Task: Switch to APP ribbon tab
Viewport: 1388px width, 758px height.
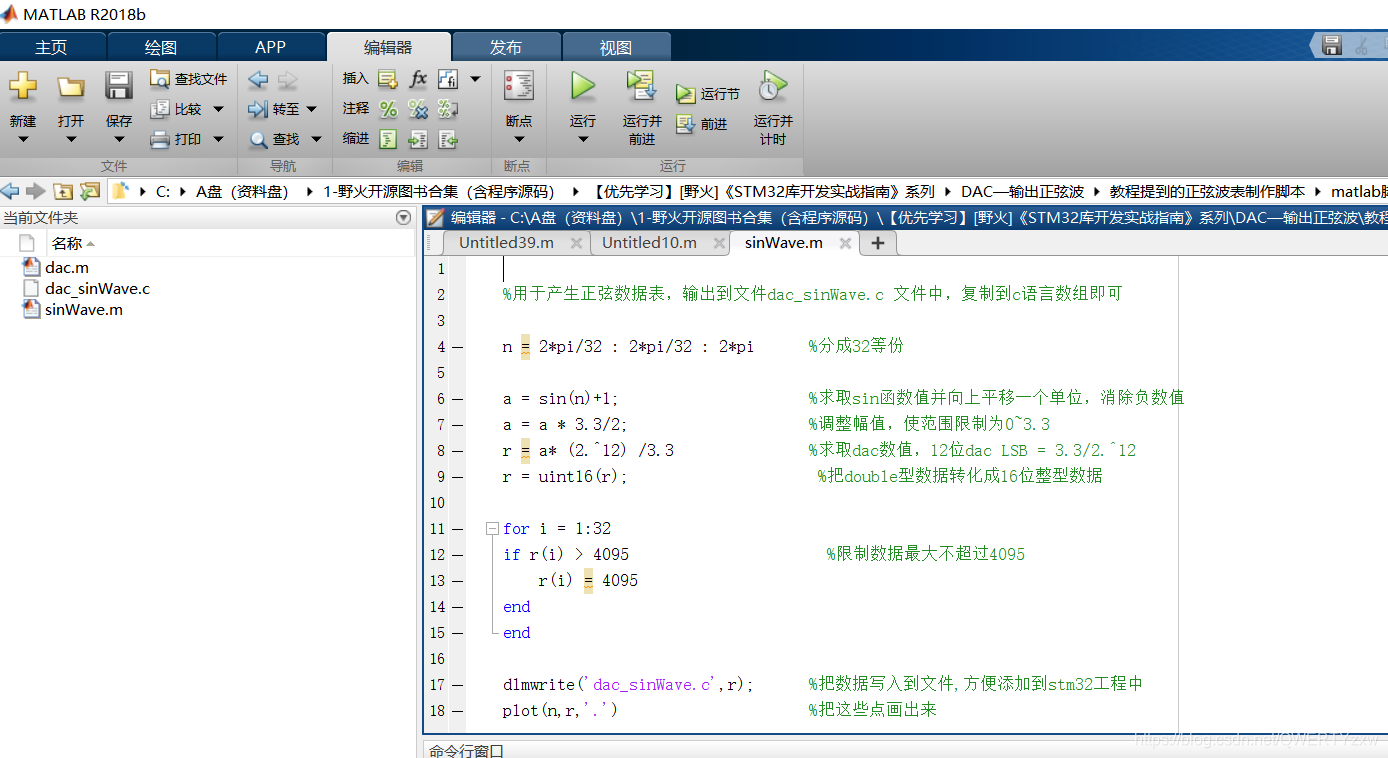Action: click(270, 47)
